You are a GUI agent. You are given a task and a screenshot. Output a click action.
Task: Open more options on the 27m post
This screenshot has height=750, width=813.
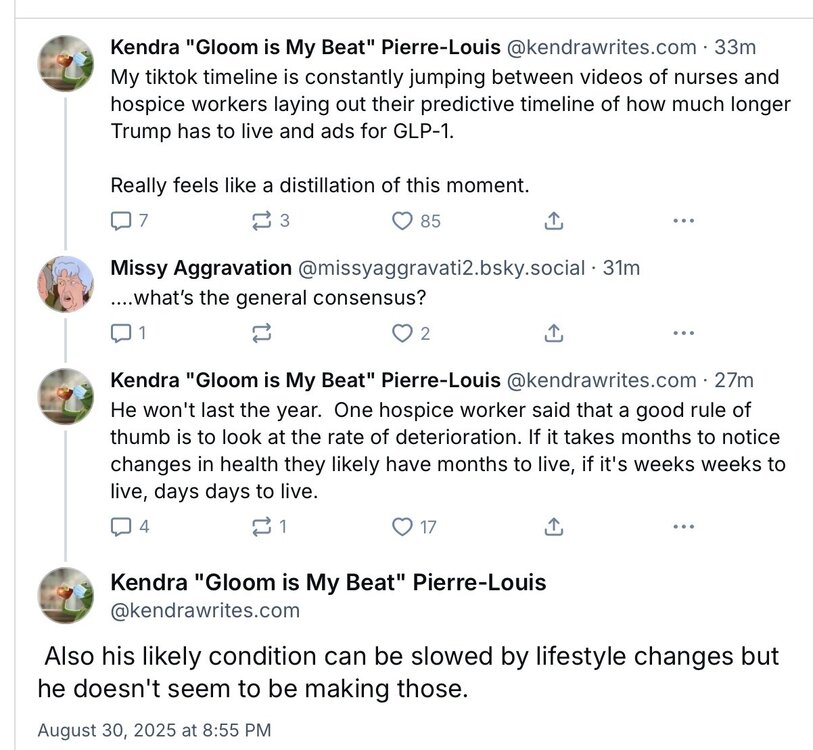pos(683,525)
